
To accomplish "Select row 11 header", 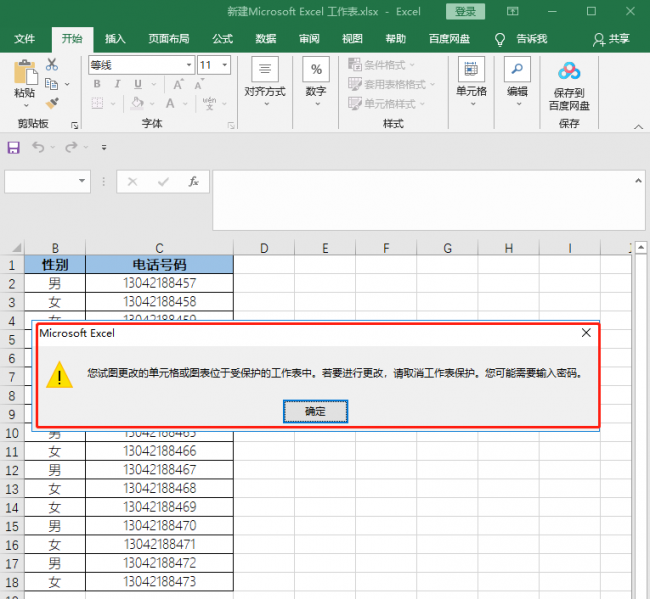I will point(12,451).
